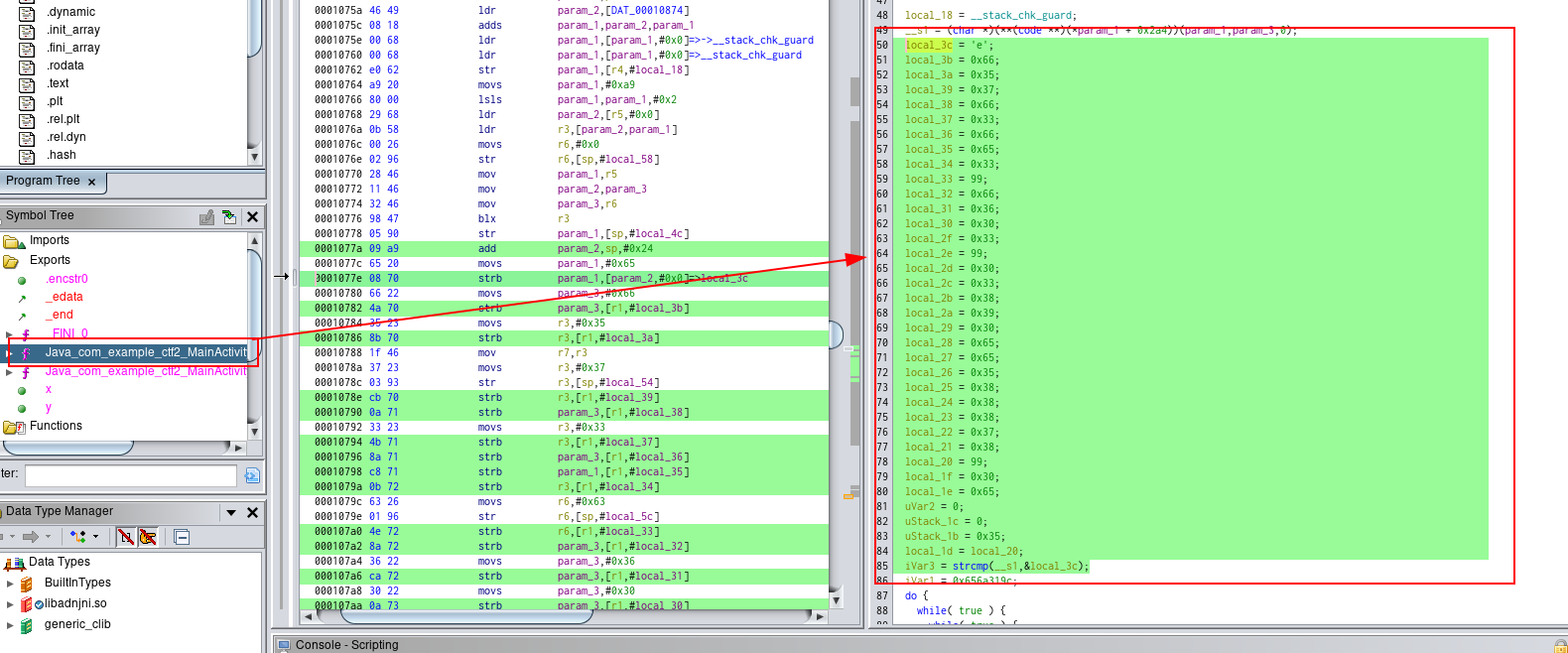Select the Imports tree node
The height and width of the screenshot is (653, 1568).
[x=50, y=241]
